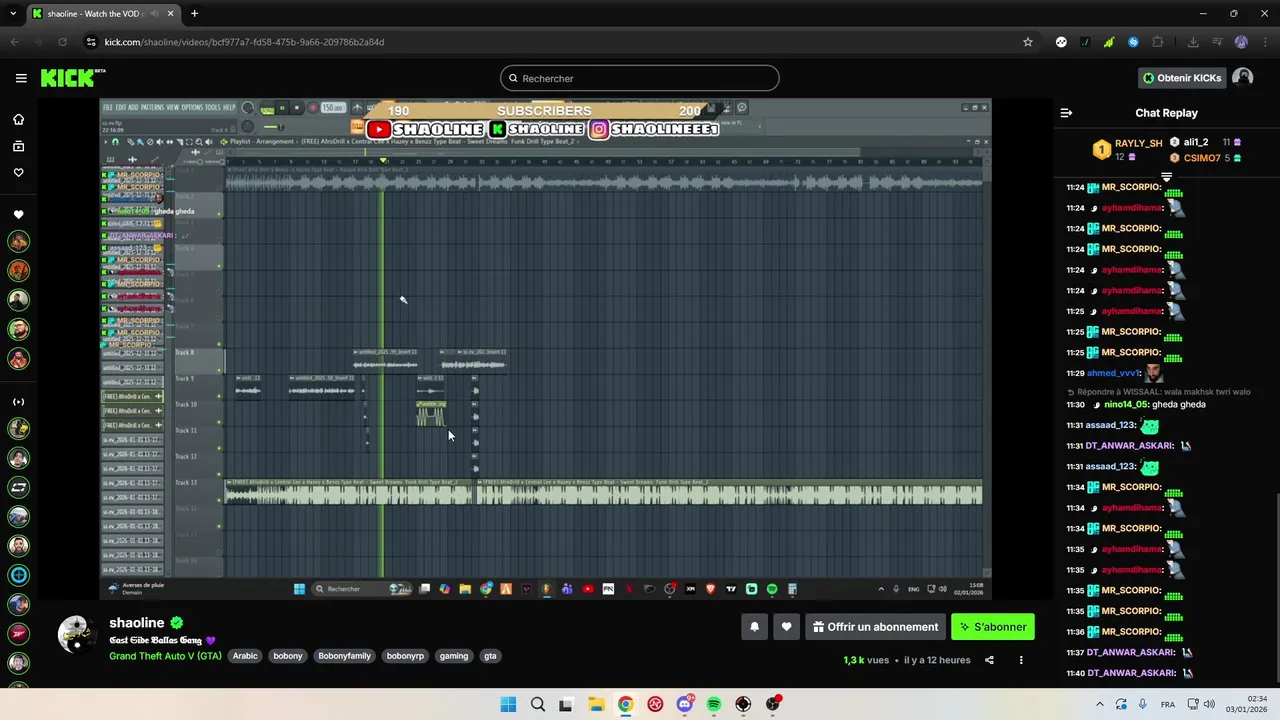Screen dimensions: 1280x720
Task: Click the FL Studio playlist playhead marker
Action: click(382, 160)
